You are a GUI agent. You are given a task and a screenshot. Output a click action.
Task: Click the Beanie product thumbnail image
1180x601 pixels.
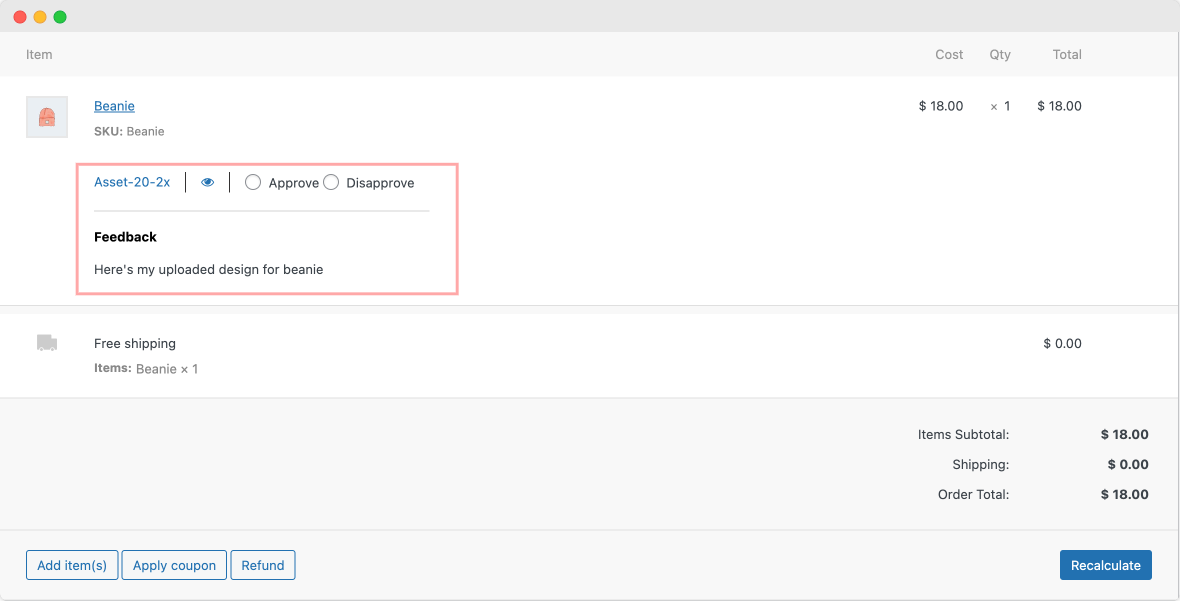point(46,116)
